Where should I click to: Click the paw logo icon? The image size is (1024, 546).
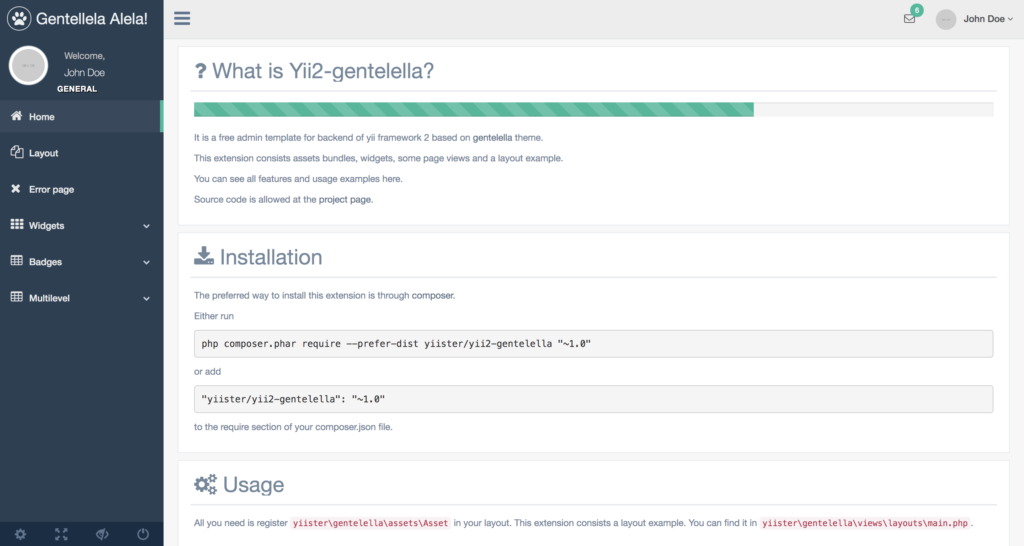click(19, 19)
